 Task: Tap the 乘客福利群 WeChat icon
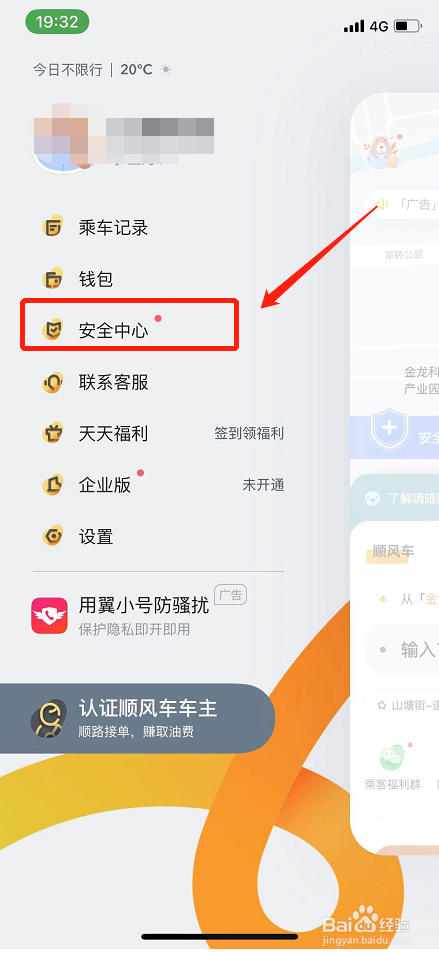coord(393,758)
